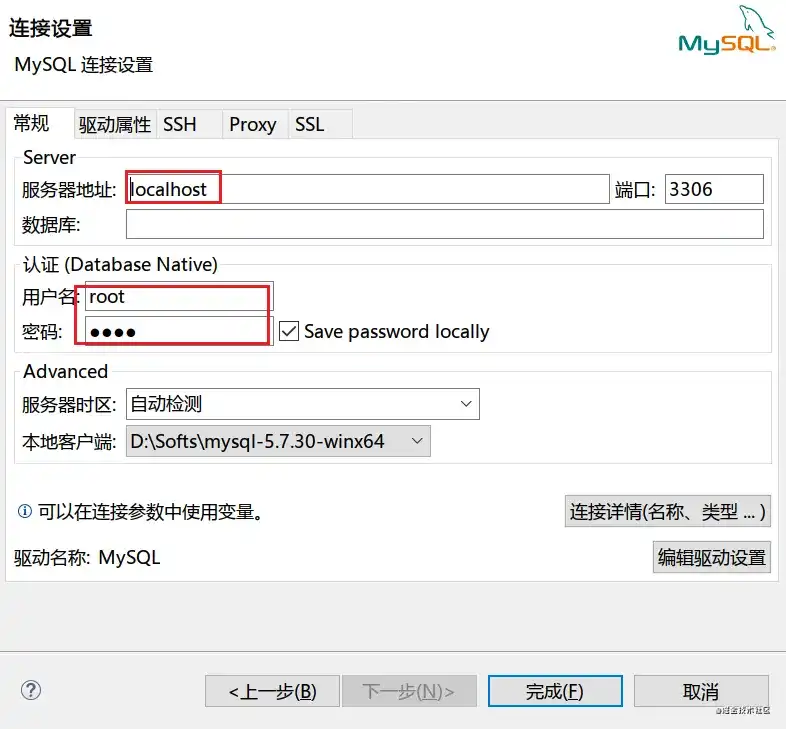Switch to the 驱动属性 tab
This screenshot has width=786, height=729.
115,124
